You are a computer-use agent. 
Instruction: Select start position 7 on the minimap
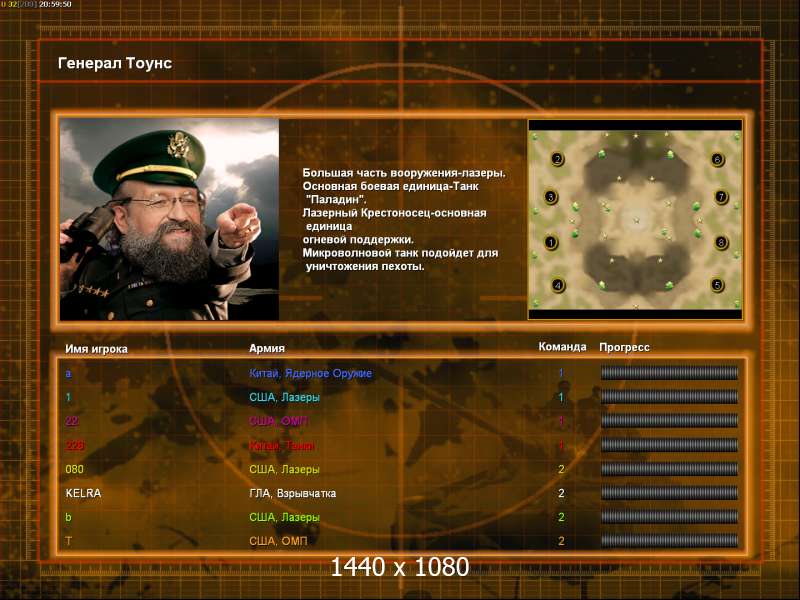(721, 197)
